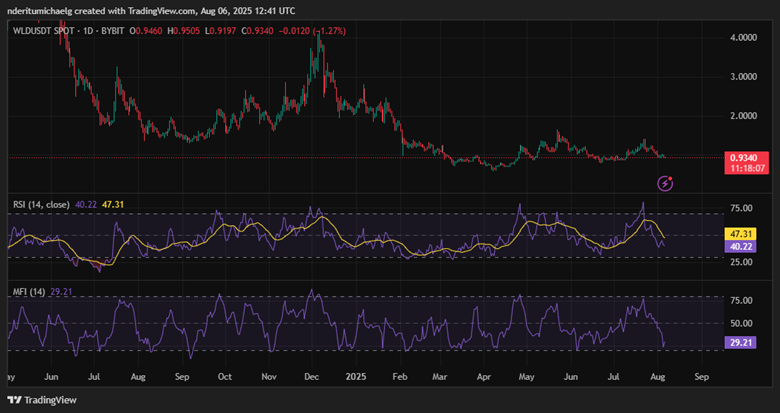This screenshot has width=780, height=413.
Task: Click the 2.0000 price axis label
Action: [x=744, y=115]
